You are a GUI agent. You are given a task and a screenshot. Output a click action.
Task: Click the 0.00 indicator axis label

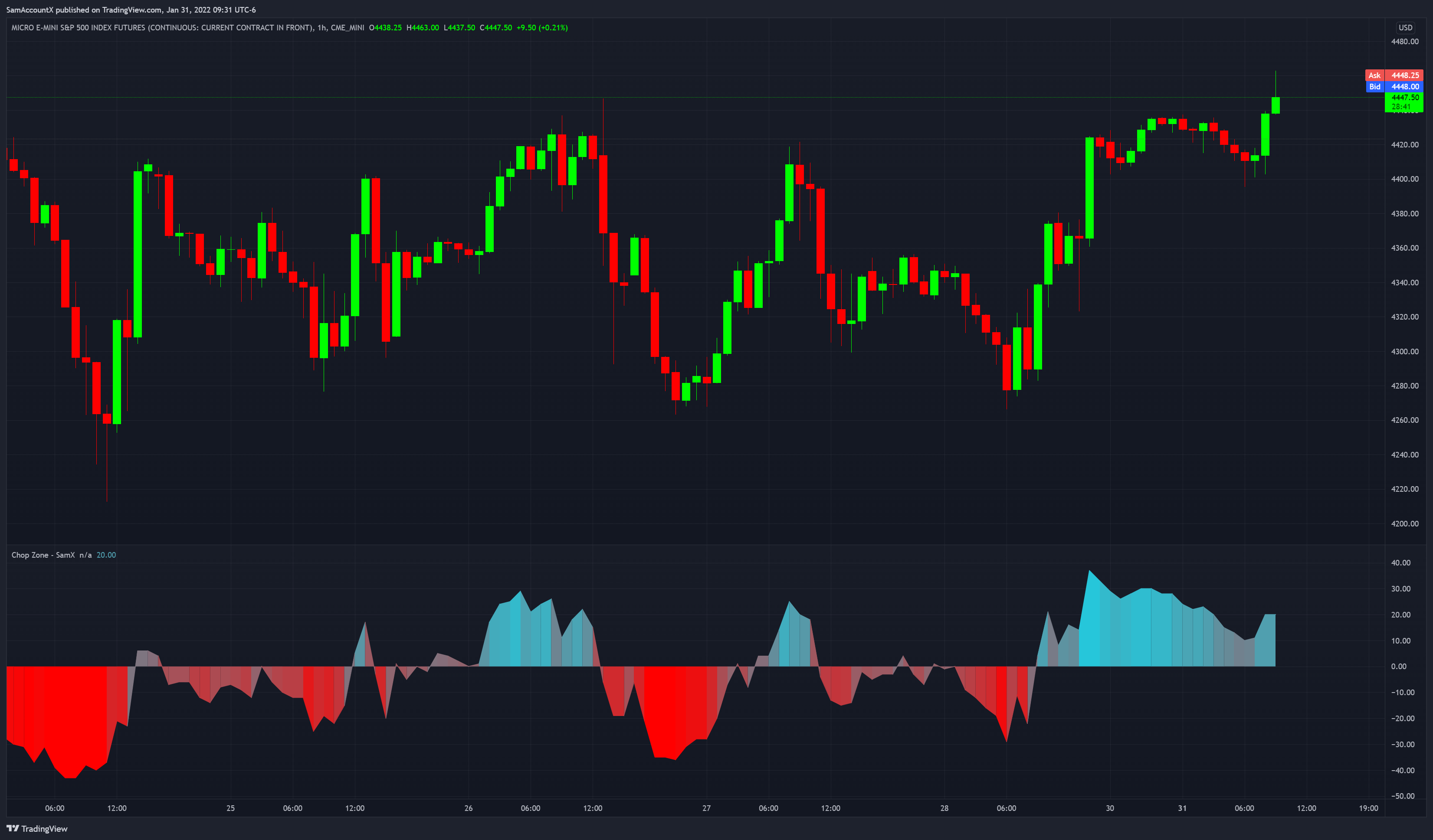pos(1399,667)
